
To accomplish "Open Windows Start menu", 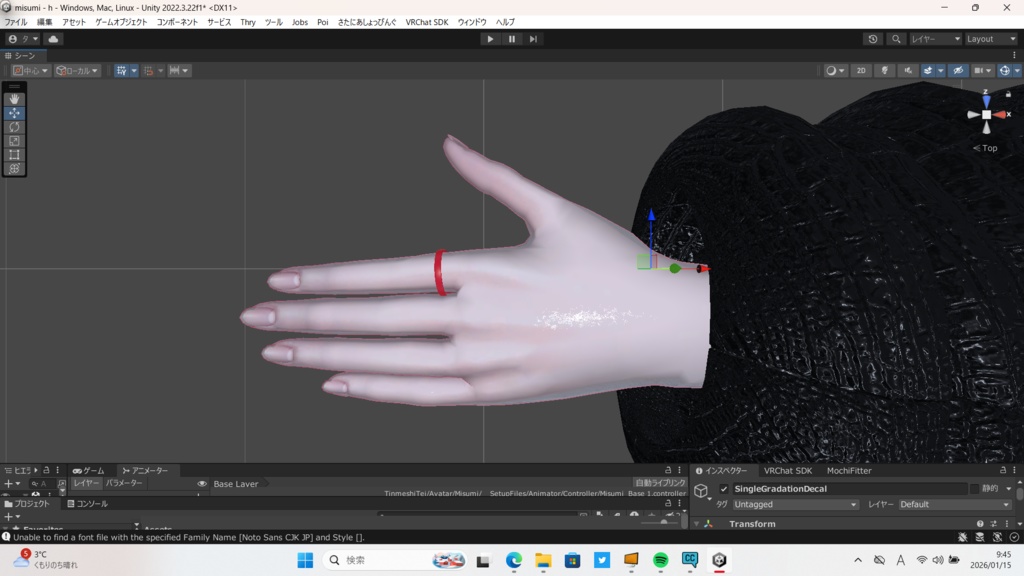I will (305, 560).
